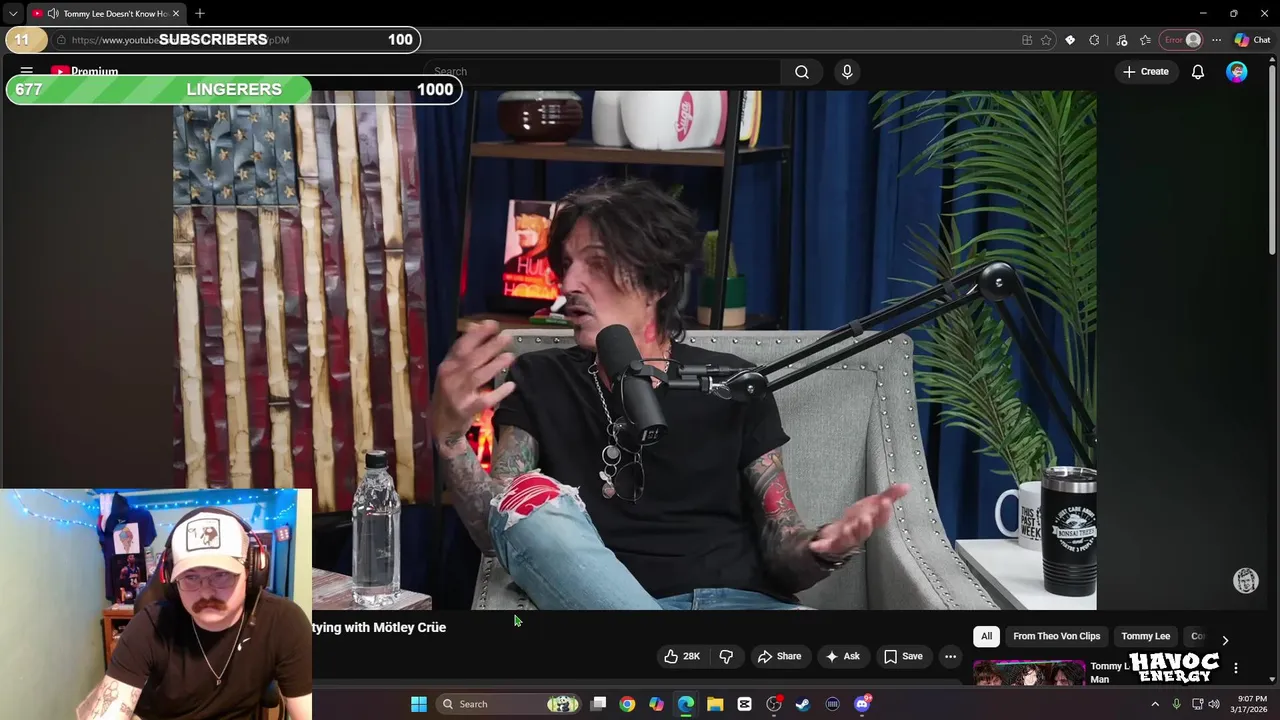Open File Explorer from taskbar

coord(715,704)
